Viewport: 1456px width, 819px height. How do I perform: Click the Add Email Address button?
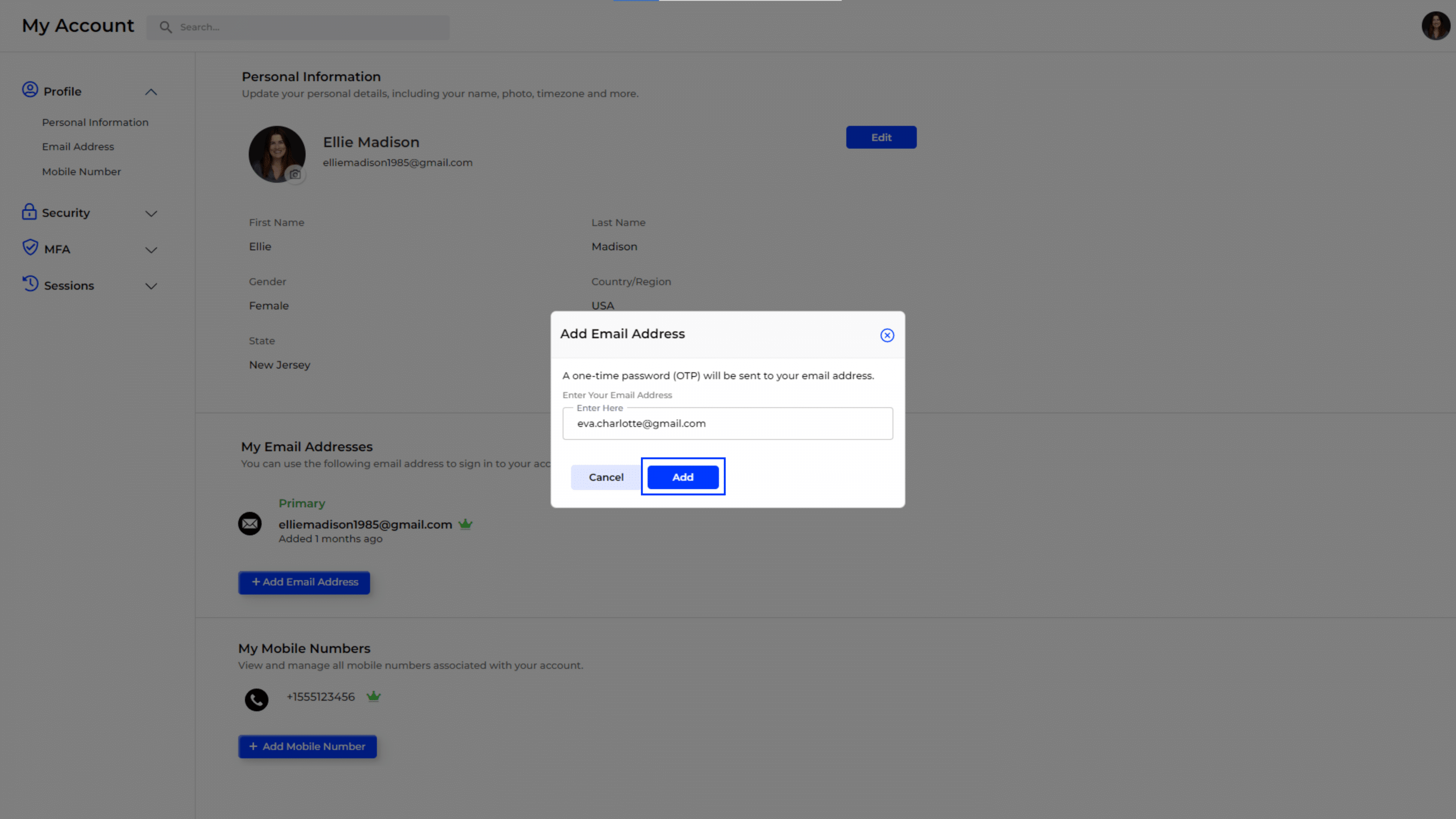[x=304, y=582]
